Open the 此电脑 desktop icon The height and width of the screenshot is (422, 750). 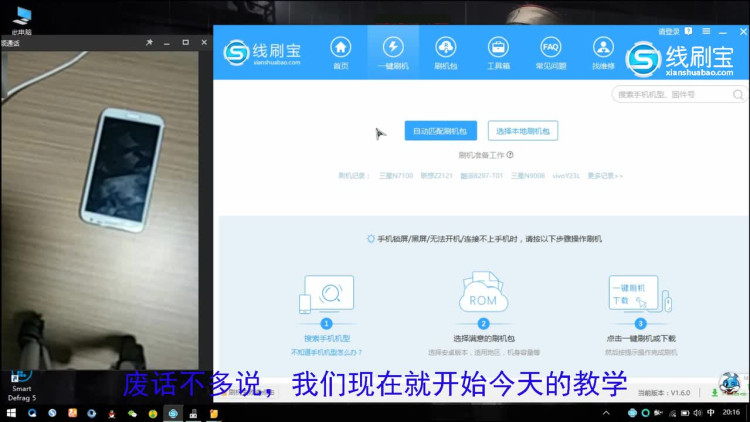tap(22, 22)
